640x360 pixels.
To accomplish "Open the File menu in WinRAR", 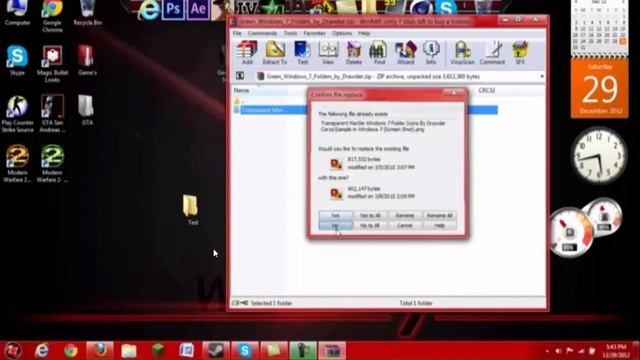I will click(237, 33).
